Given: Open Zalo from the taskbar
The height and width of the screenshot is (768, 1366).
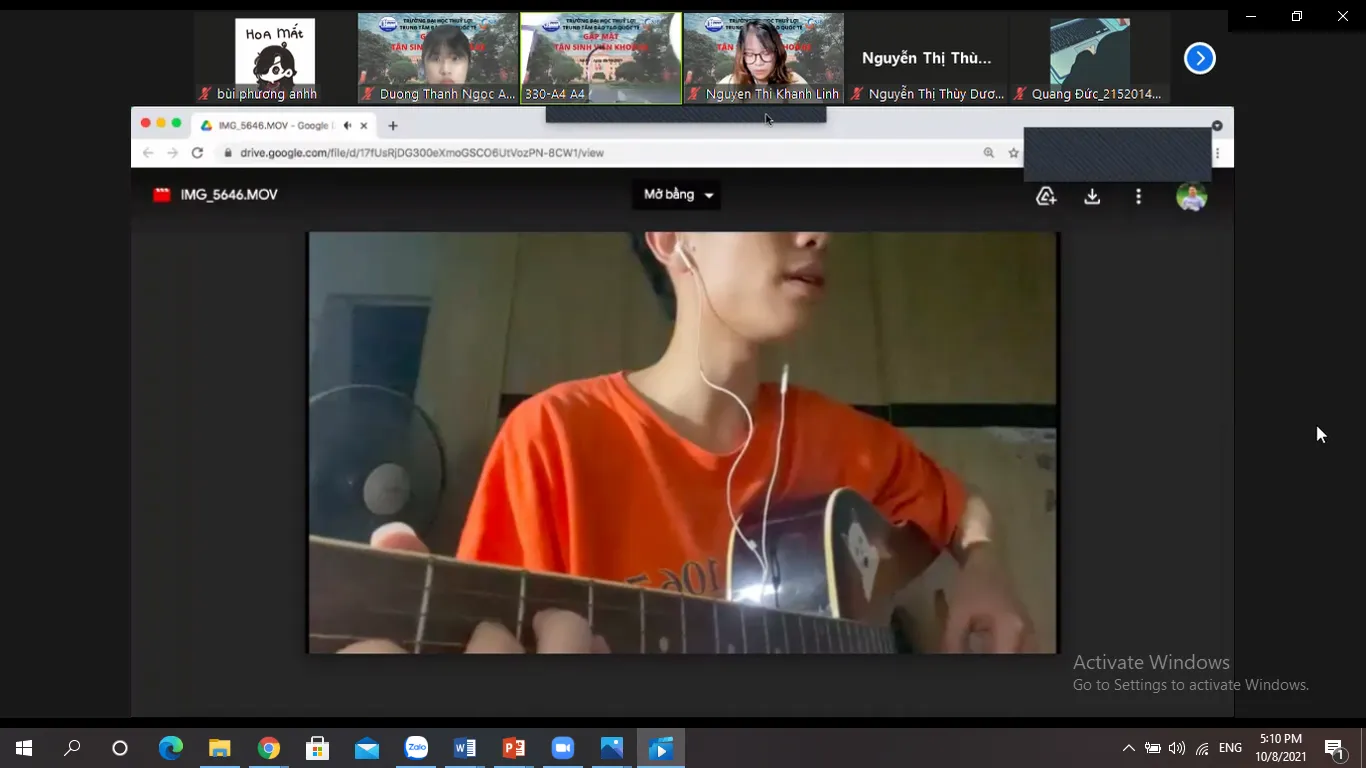Looking at the screenshot, I should (416, 748).
